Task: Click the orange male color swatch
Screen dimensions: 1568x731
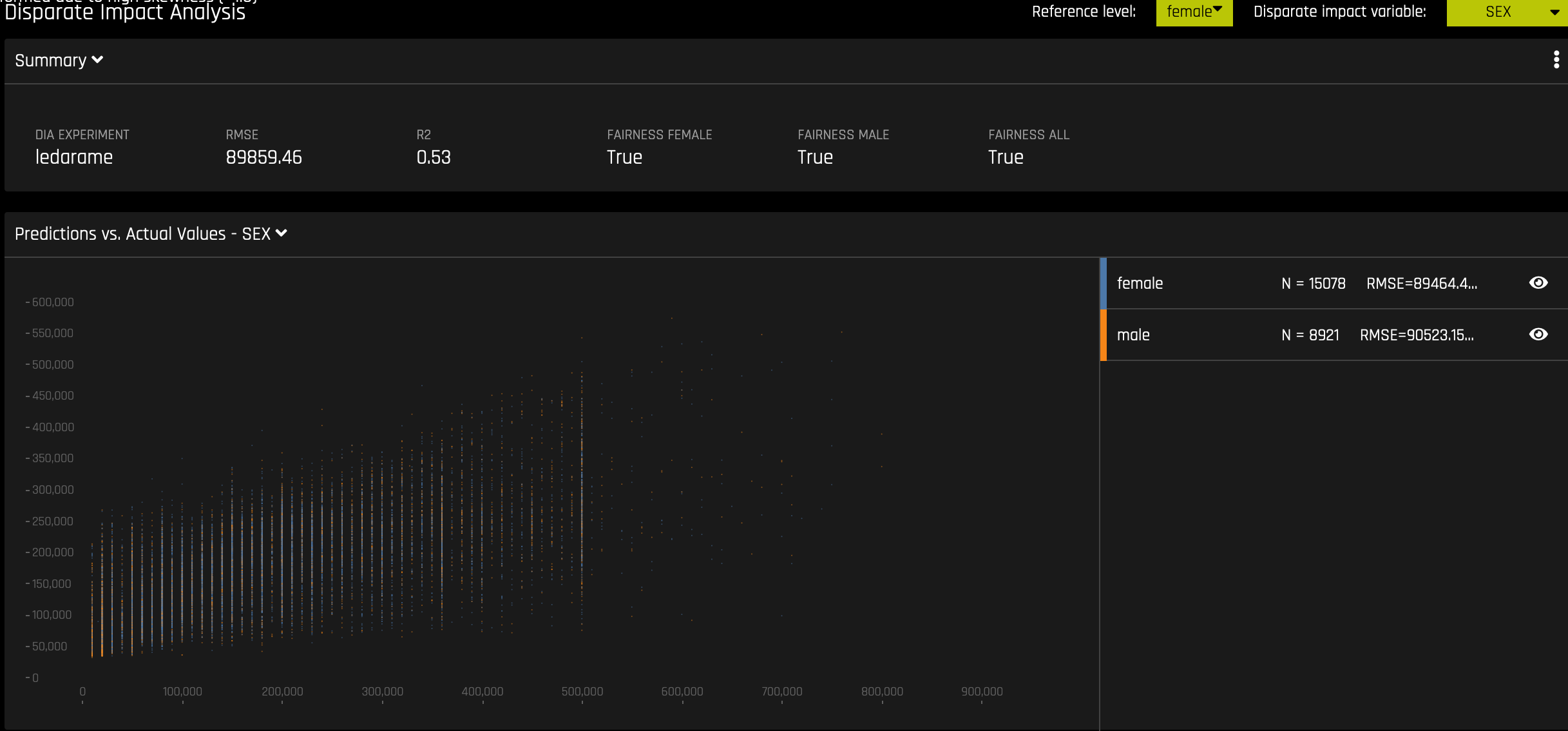Action: [x=1103, y=335]
